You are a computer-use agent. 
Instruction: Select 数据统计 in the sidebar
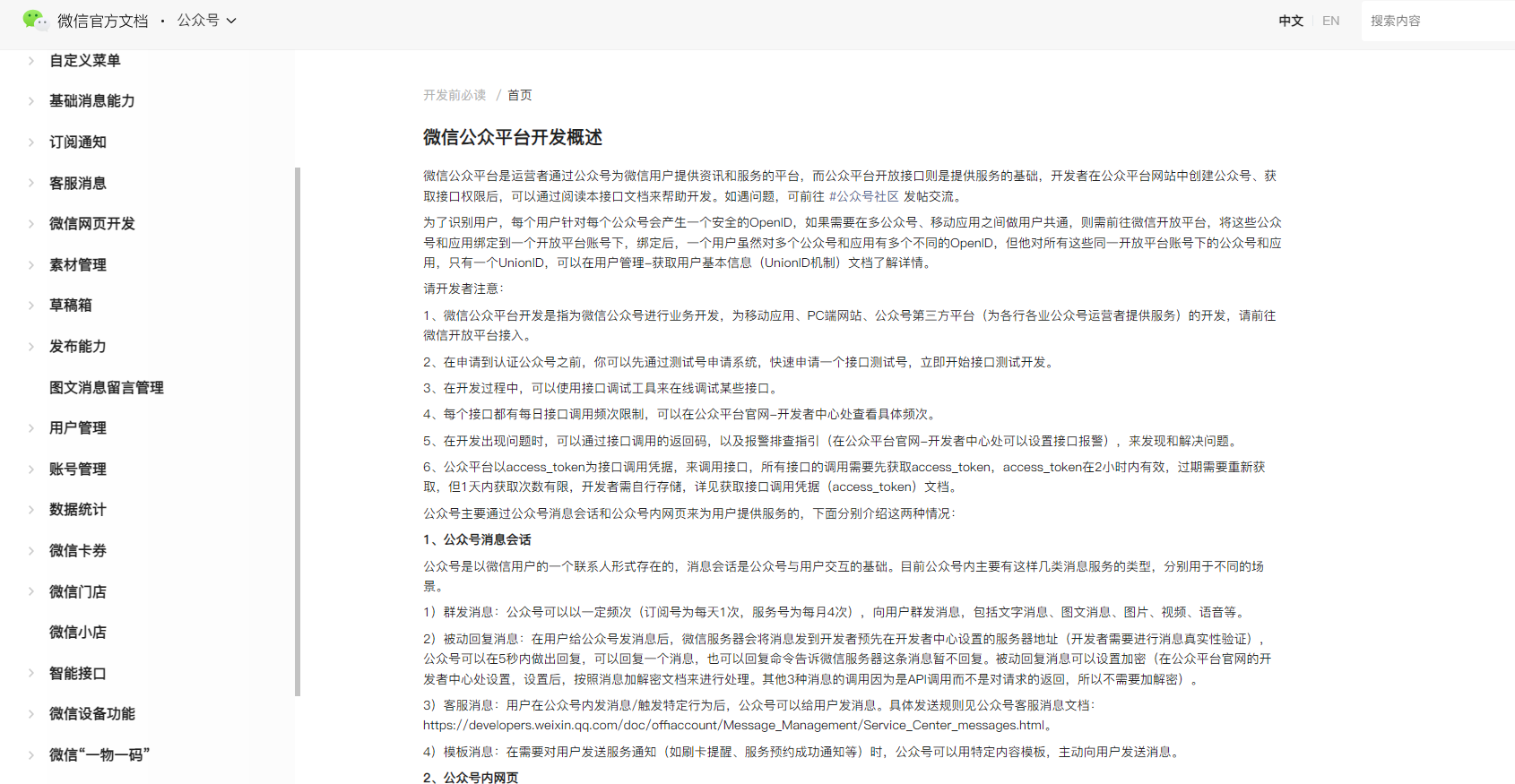point(77,510)
